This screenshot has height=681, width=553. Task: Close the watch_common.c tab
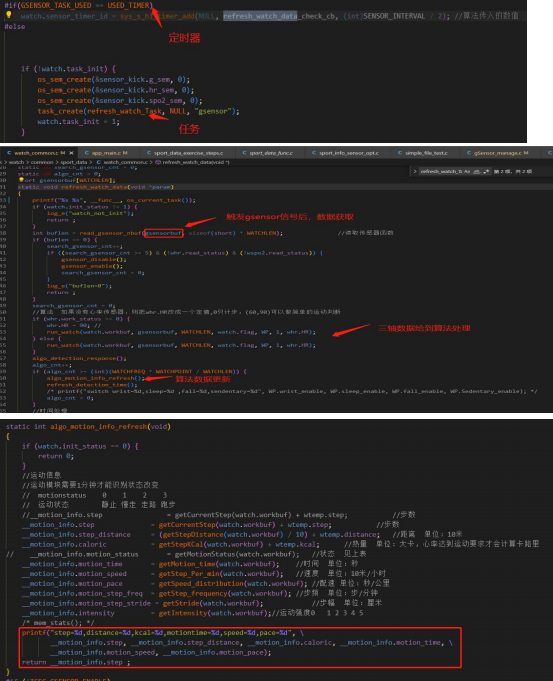coord(71,153)
